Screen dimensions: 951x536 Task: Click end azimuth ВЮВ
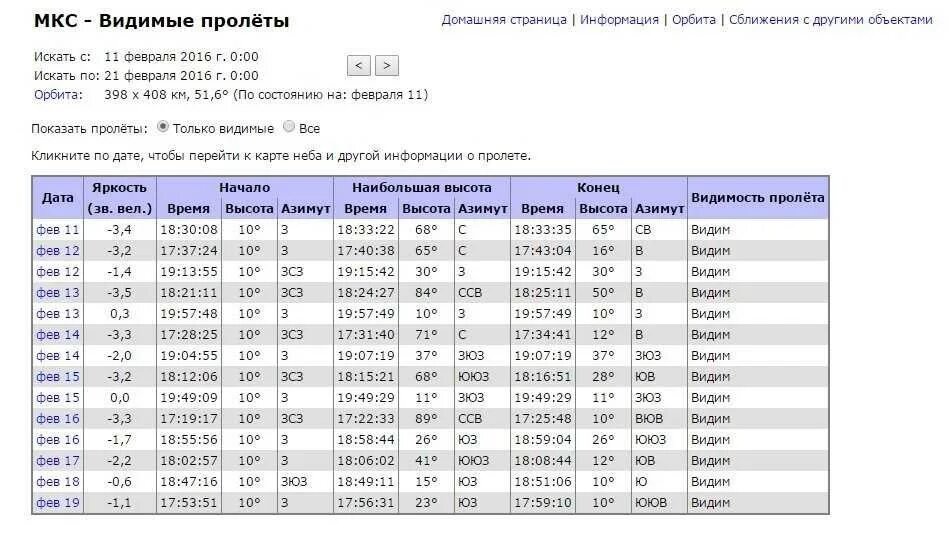649,419
